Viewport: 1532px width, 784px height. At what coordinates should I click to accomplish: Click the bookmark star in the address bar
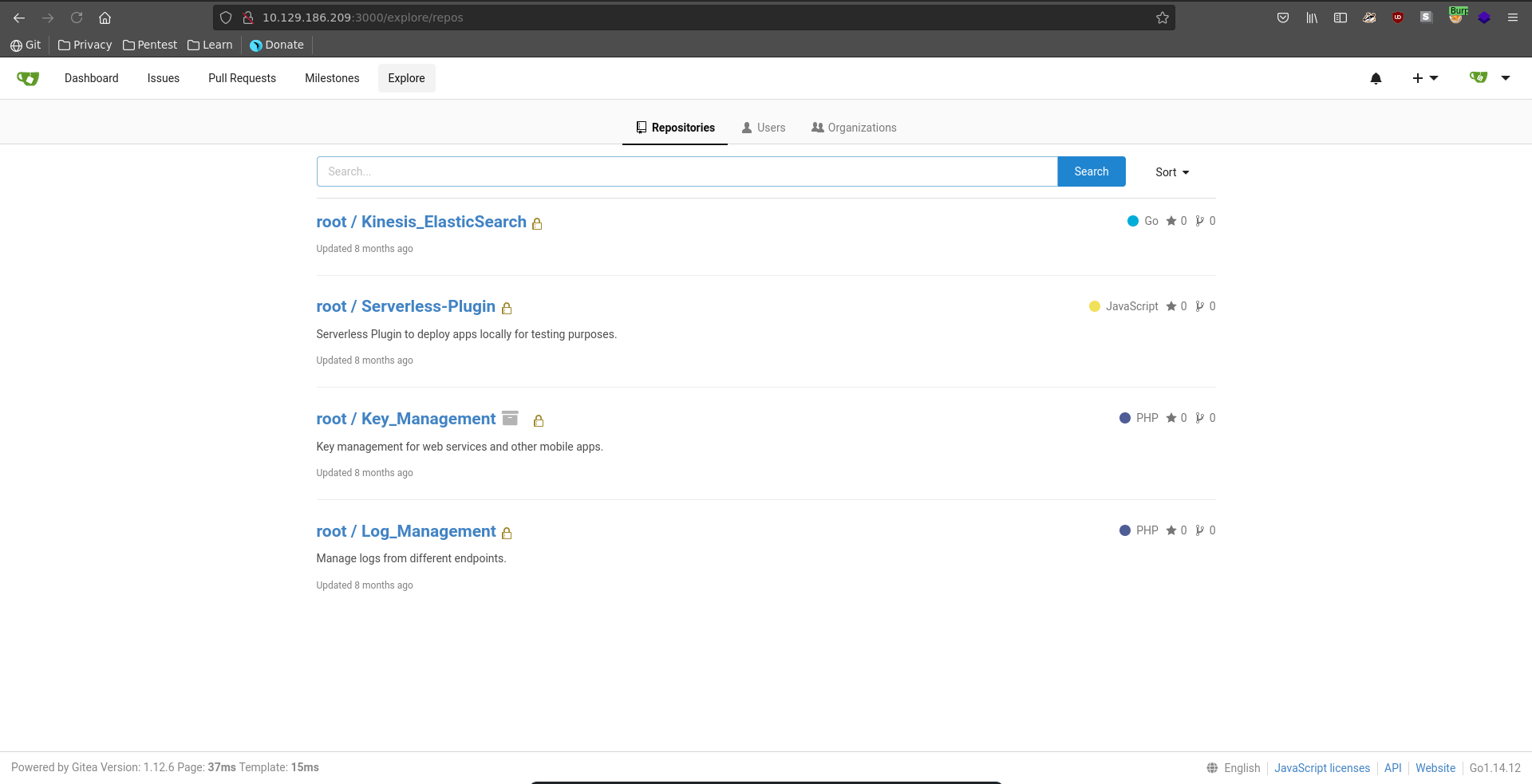click(x=1162, y=18)
